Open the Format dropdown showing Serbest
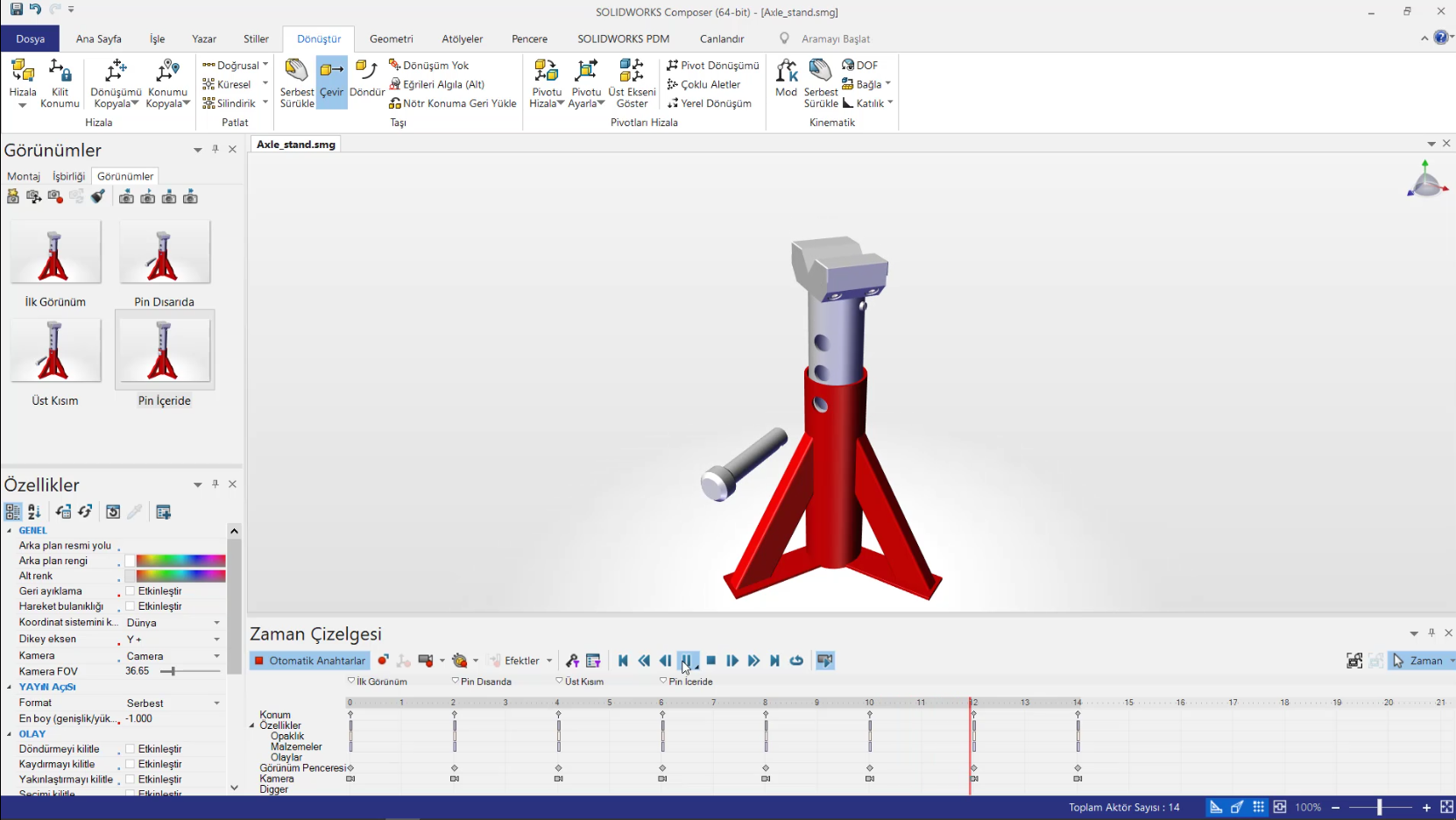1456x820 pixels. click(216, 703)
